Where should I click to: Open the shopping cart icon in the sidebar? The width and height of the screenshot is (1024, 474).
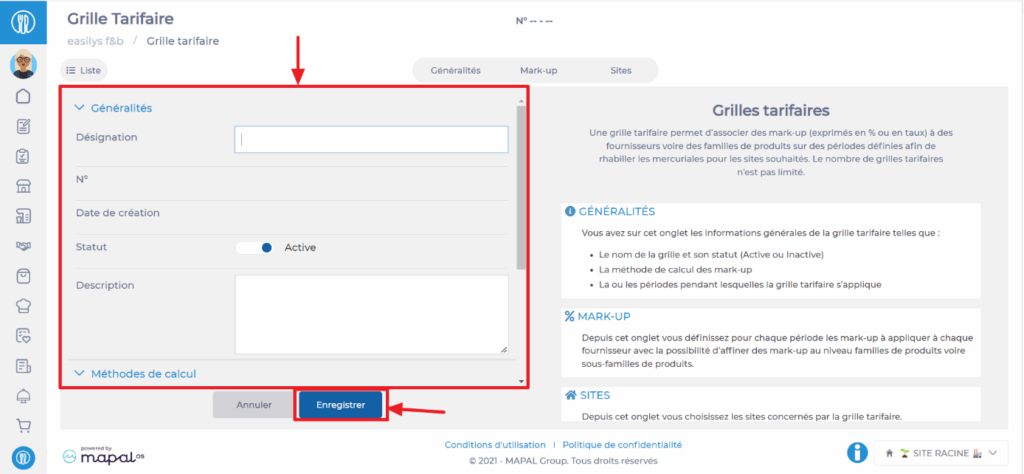[23, 426]
